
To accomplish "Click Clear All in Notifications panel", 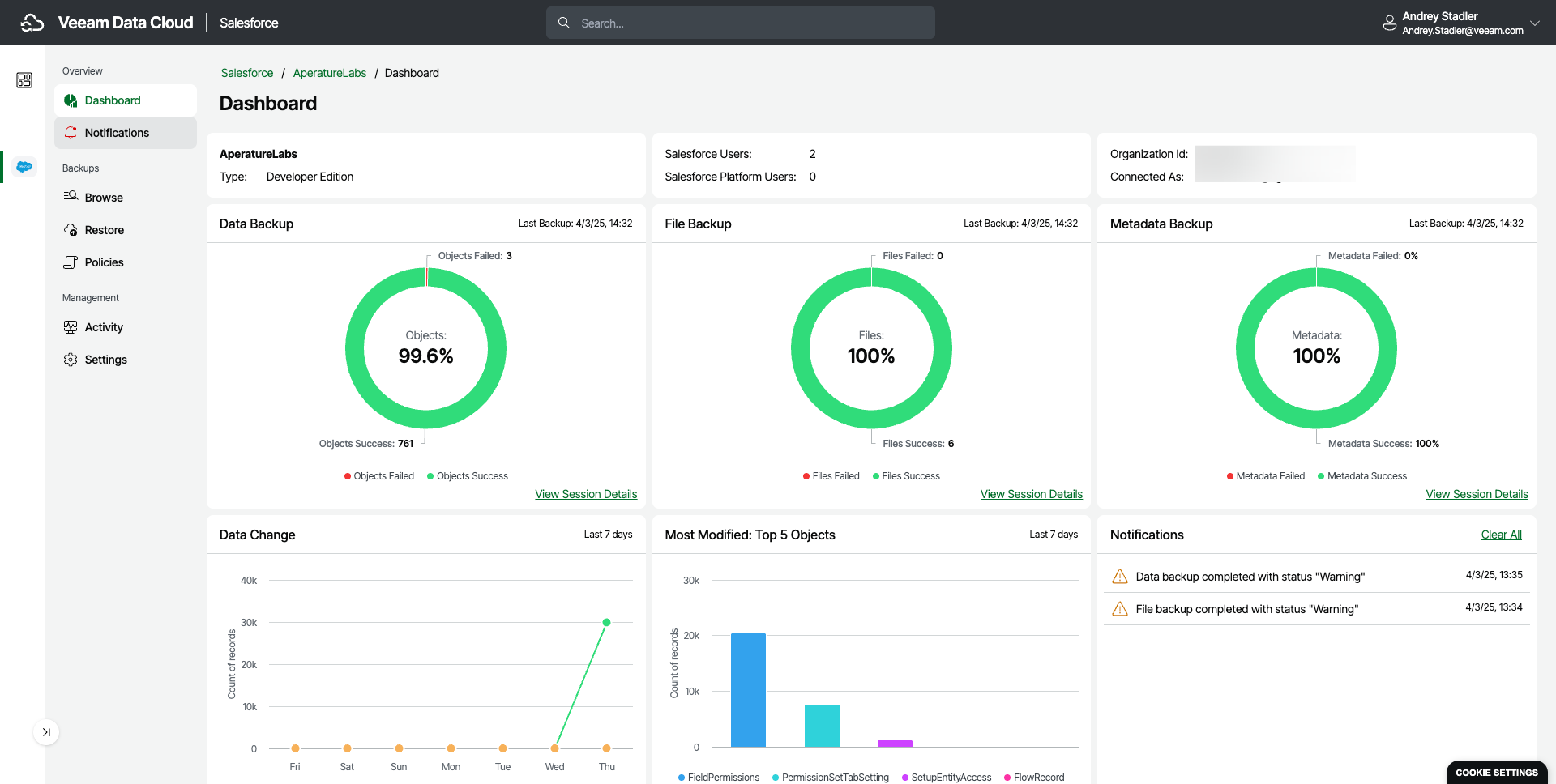I will pos(1501,535).
